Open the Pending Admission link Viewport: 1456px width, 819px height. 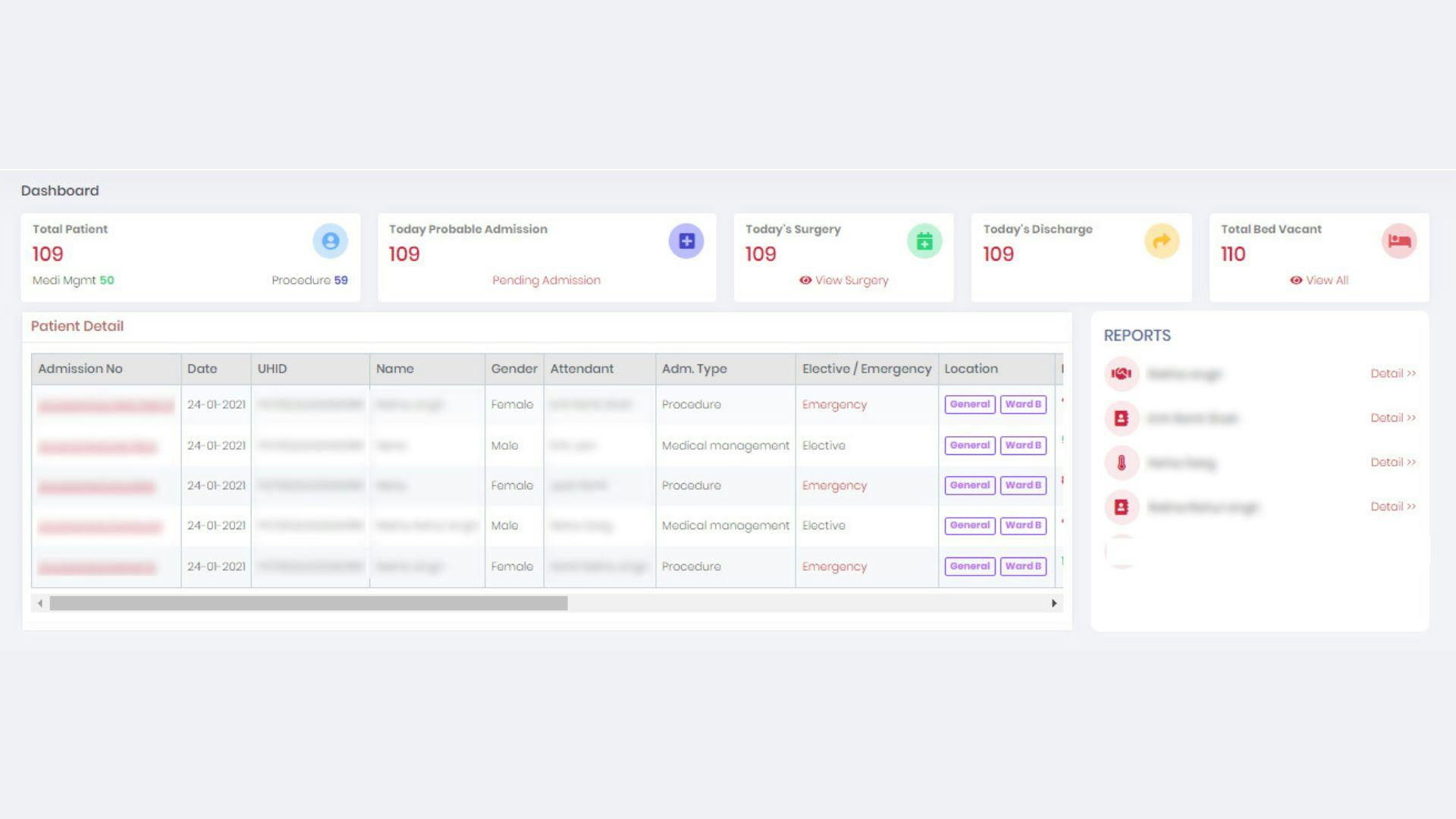click(x=546, y=280)
